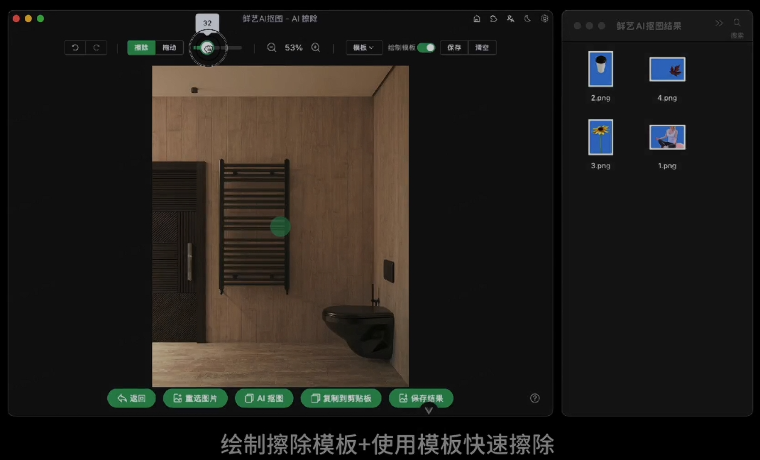The width and height of the screenshot is (760, 460).
Task: Select 2.png thumbnail in results window
Action: (x=601, y=69)
